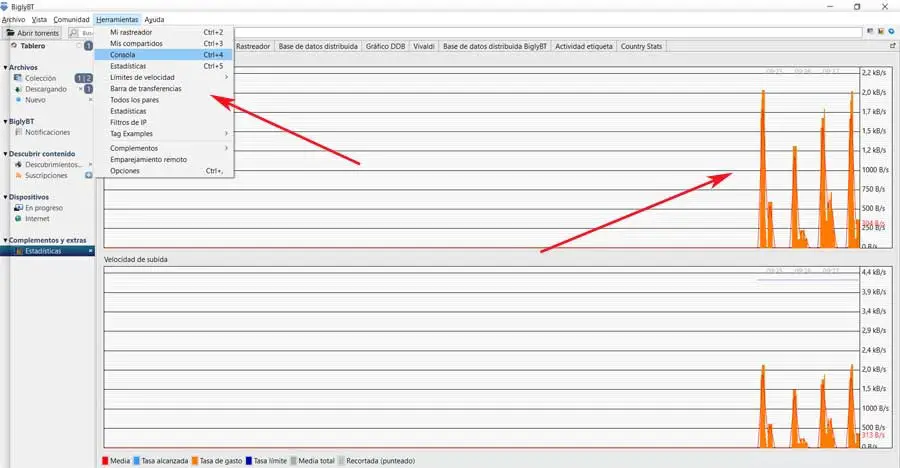This screenshot has width=900, height=468.
Task: Click the Herramientas menu
Action: (117, 20)
